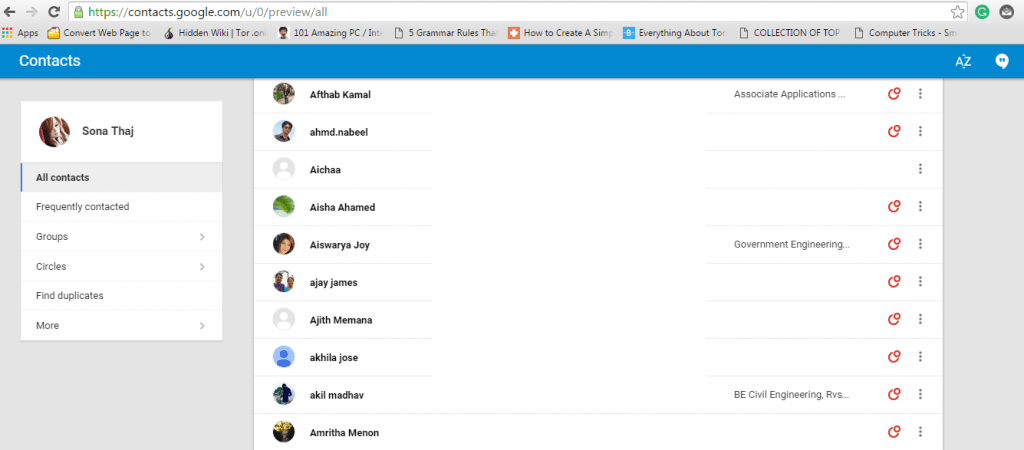Open three-dot menu for Amritha Menon
Viewport: 1024px width, 450px height.
click(920, 432)
